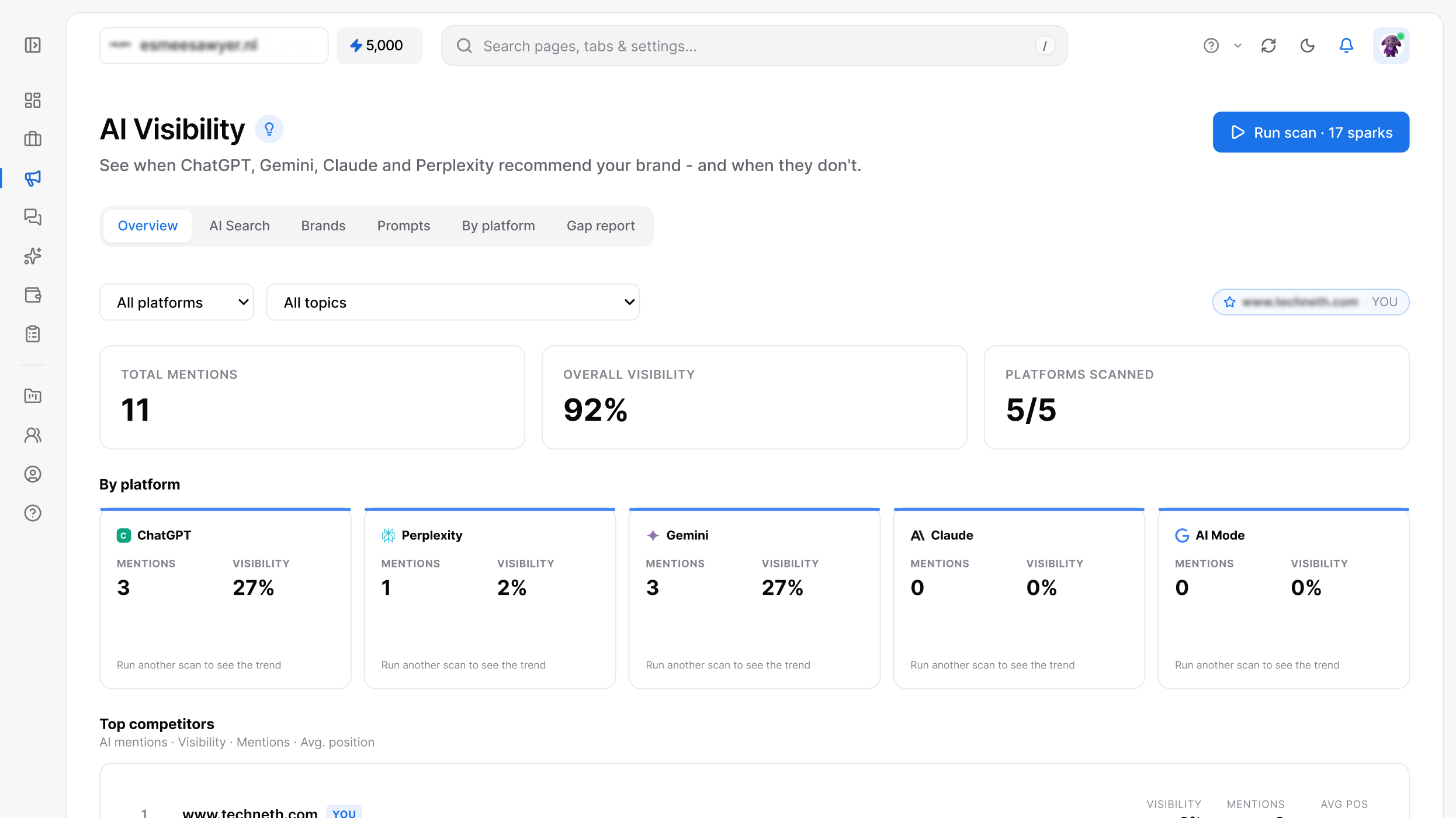
Task: Click the ChatGPT logo icon
Action: point(124,535)
